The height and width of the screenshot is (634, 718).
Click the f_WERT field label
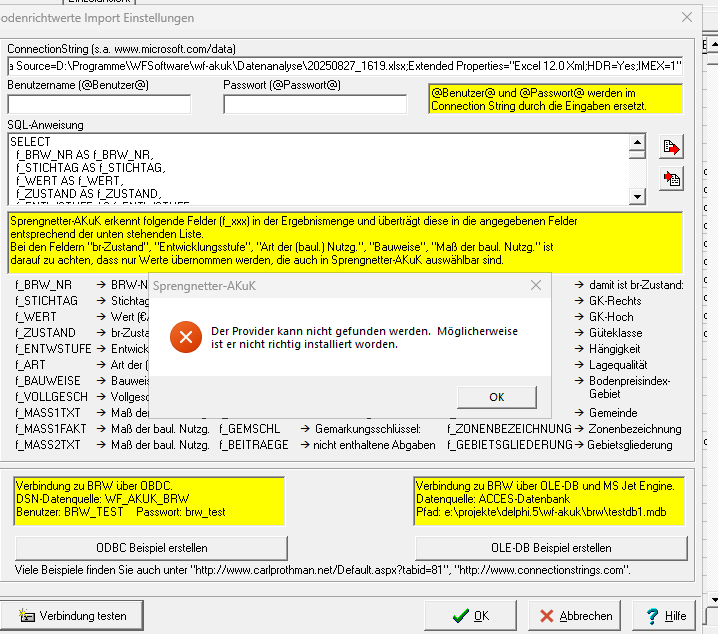tap(36, 317)
